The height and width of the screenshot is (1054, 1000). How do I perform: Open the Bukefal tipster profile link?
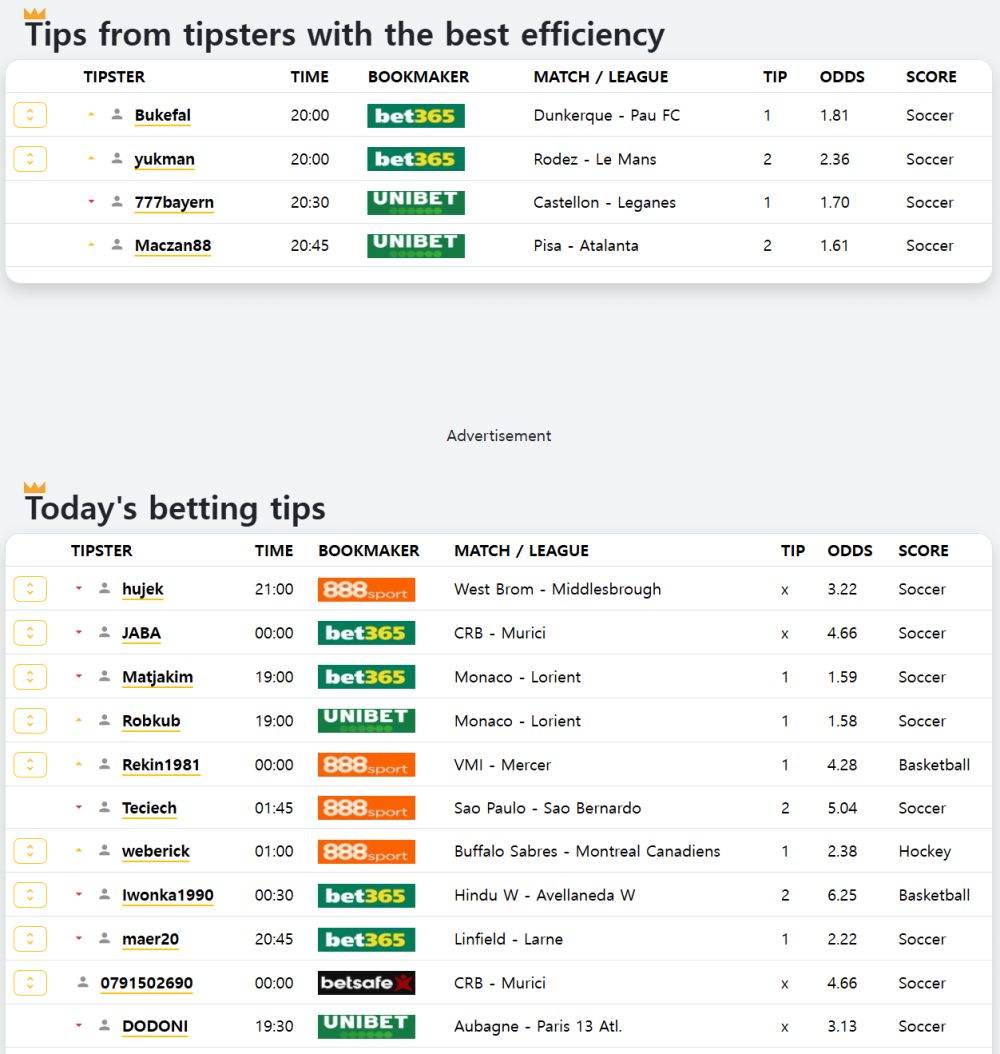pyautogui.click(x=163, y=116)
